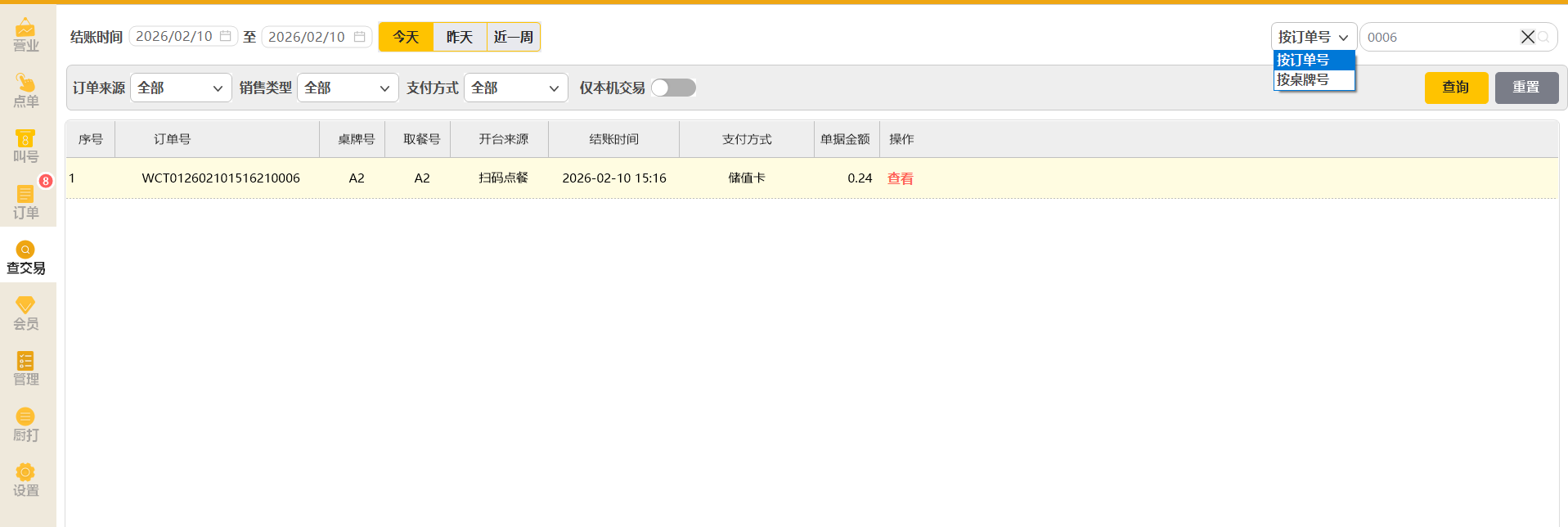Open 设置 settings gear icon
Viewport: 1568px width, 527px height.
[x=26, y=480]
